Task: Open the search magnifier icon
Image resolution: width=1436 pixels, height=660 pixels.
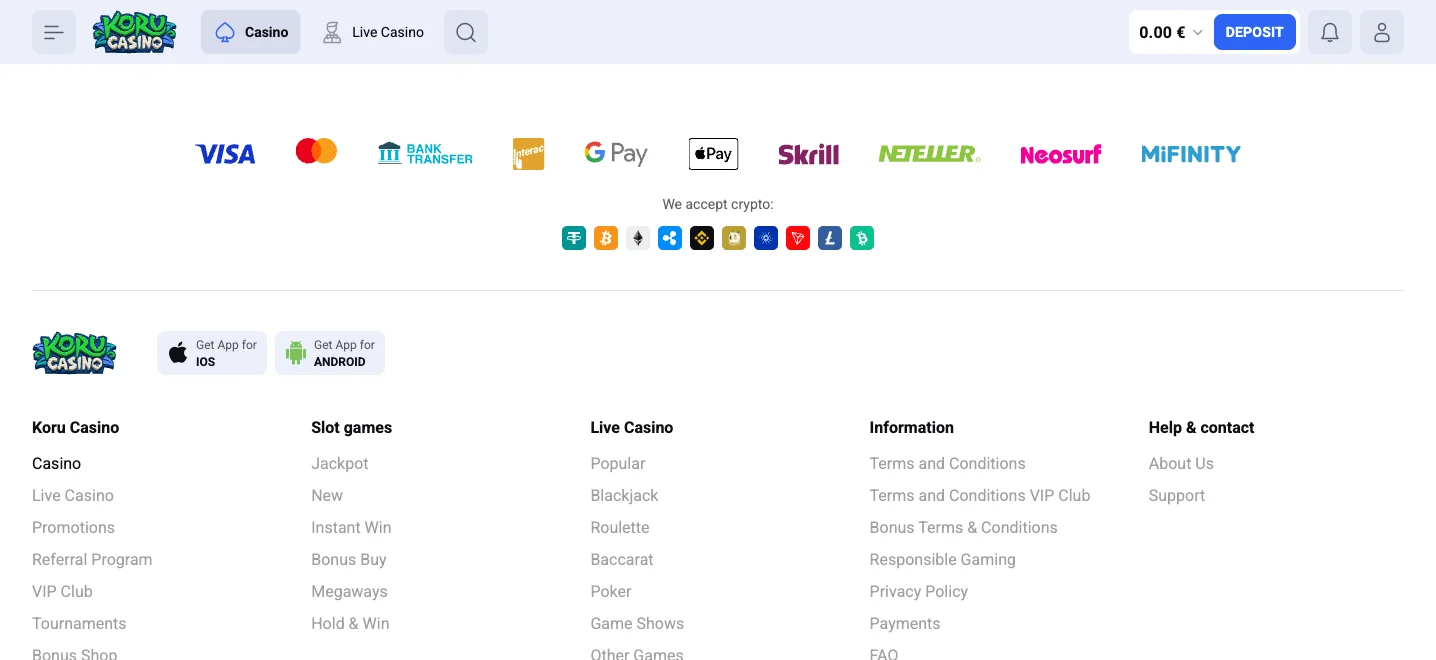Action: pyautogui.click(x=466, y=32)
